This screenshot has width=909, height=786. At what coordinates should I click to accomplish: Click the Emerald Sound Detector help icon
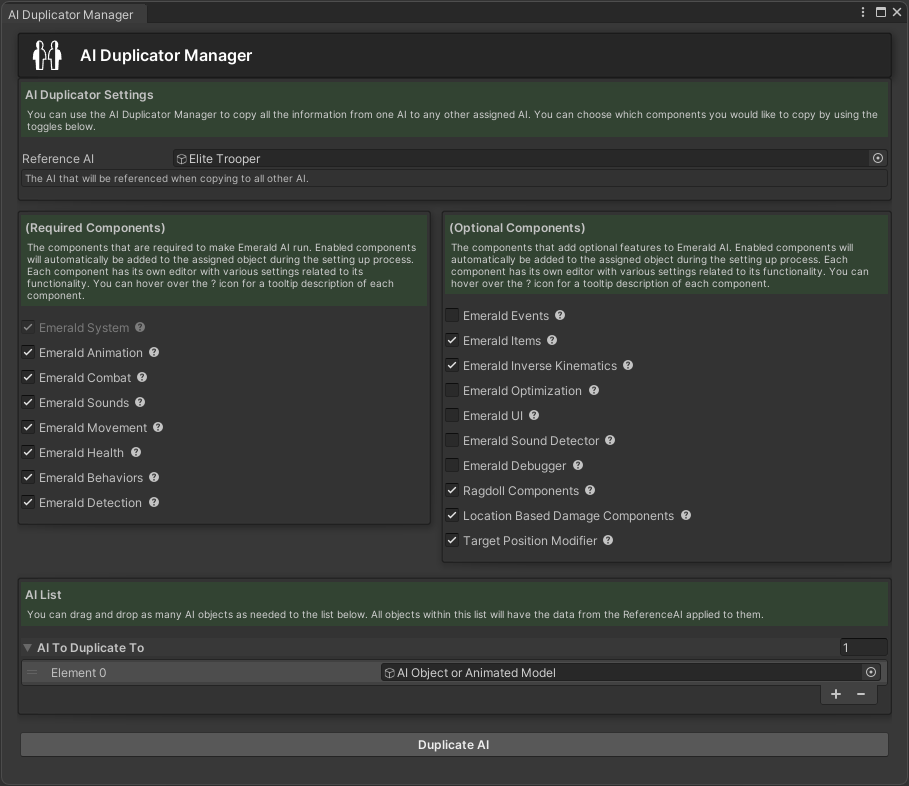click(x=610, y=440)
